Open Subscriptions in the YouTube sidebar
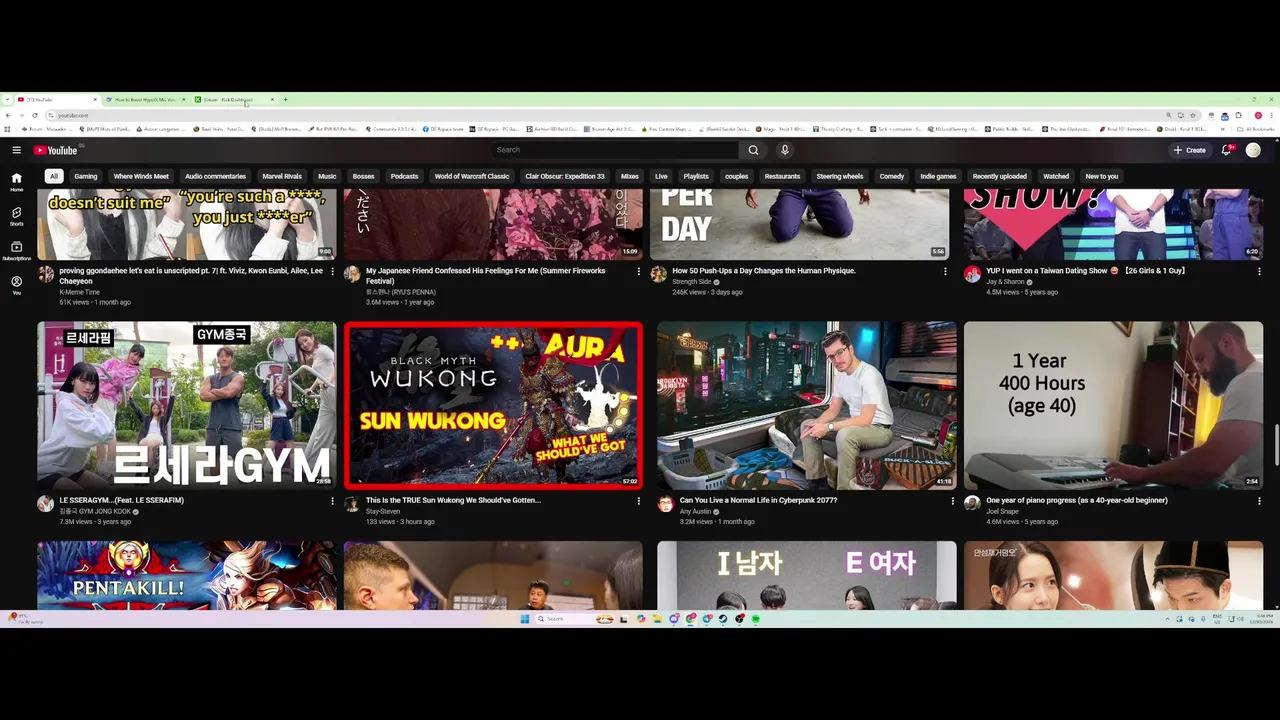 point(16,251)
